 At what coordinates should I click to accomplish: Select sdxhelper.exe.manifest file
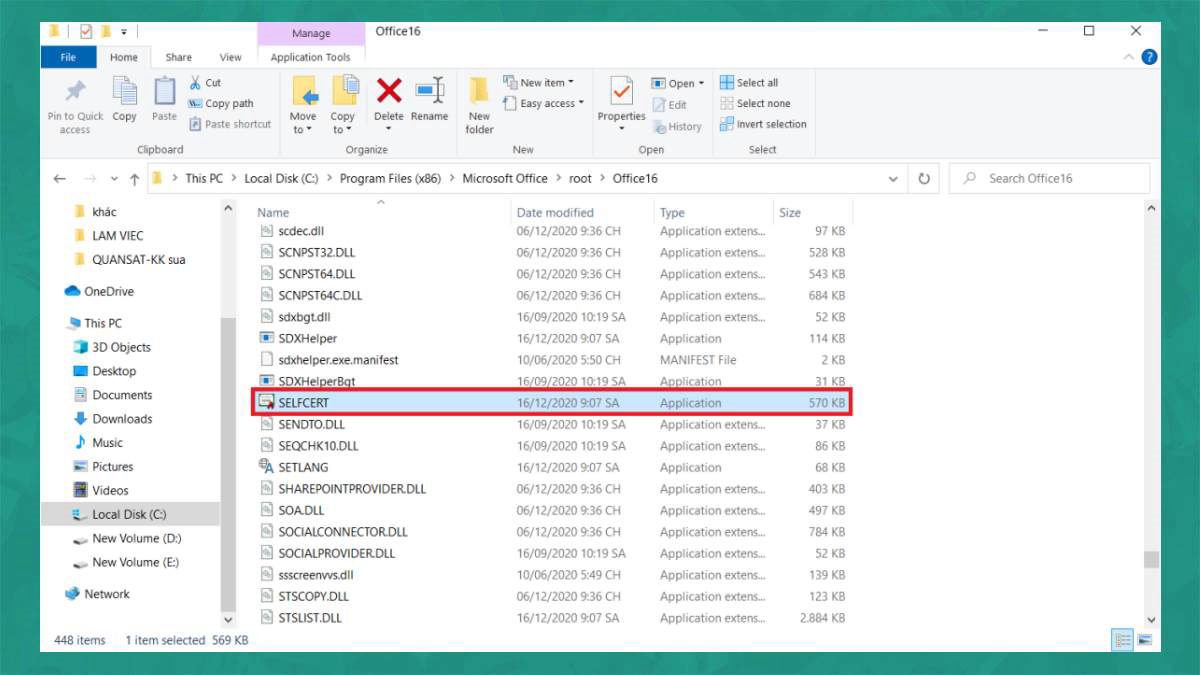click(x=551, y=360)
